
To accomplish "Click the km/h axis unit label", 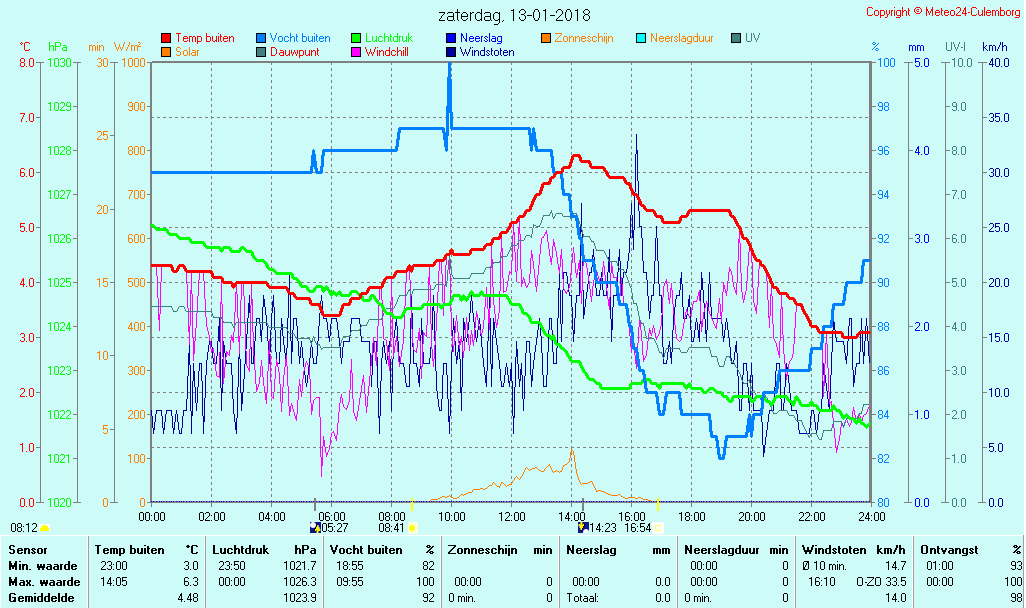I will (994, 47).
